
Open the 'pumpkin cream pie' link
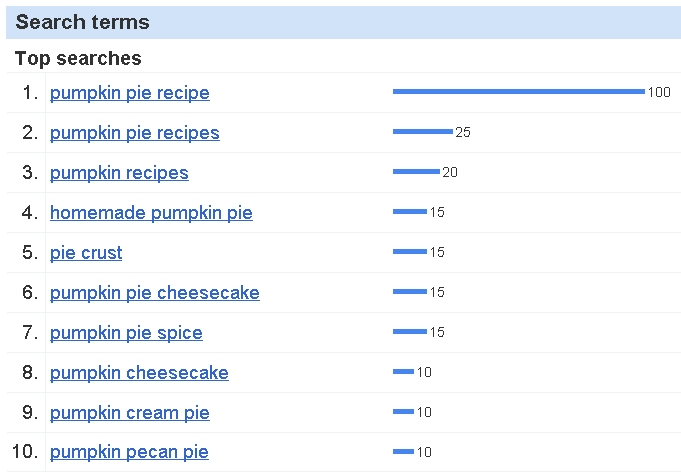click(129, 413)
